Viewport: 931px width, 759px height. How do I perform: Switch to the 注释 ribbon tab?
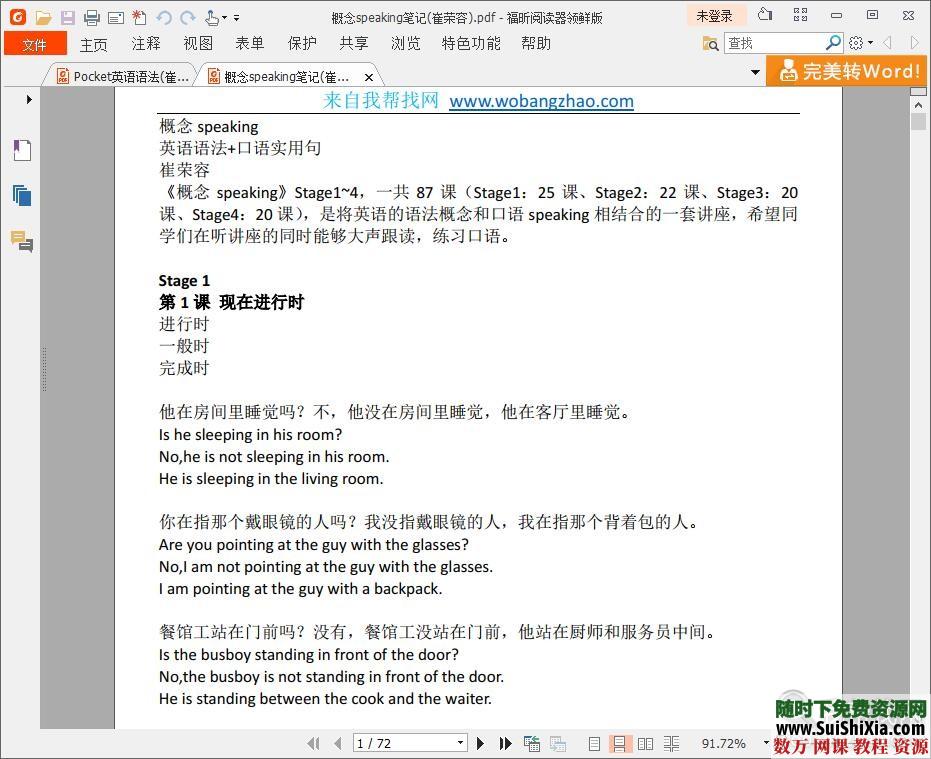(145, 43)
